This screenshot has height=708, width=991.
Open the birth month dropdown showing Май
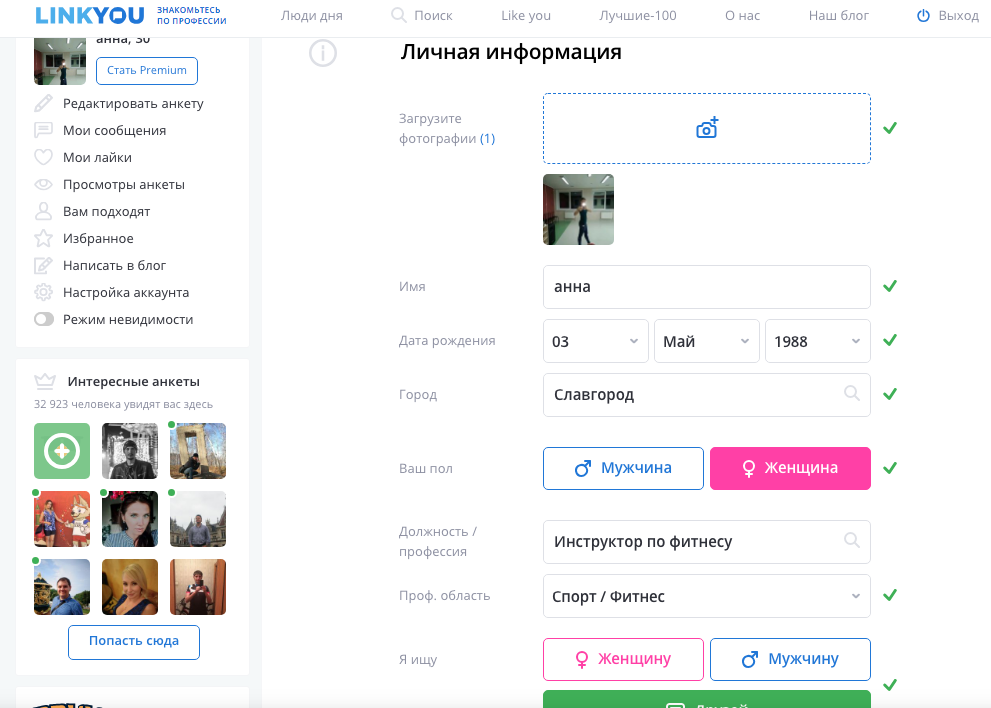click(707, 341)
